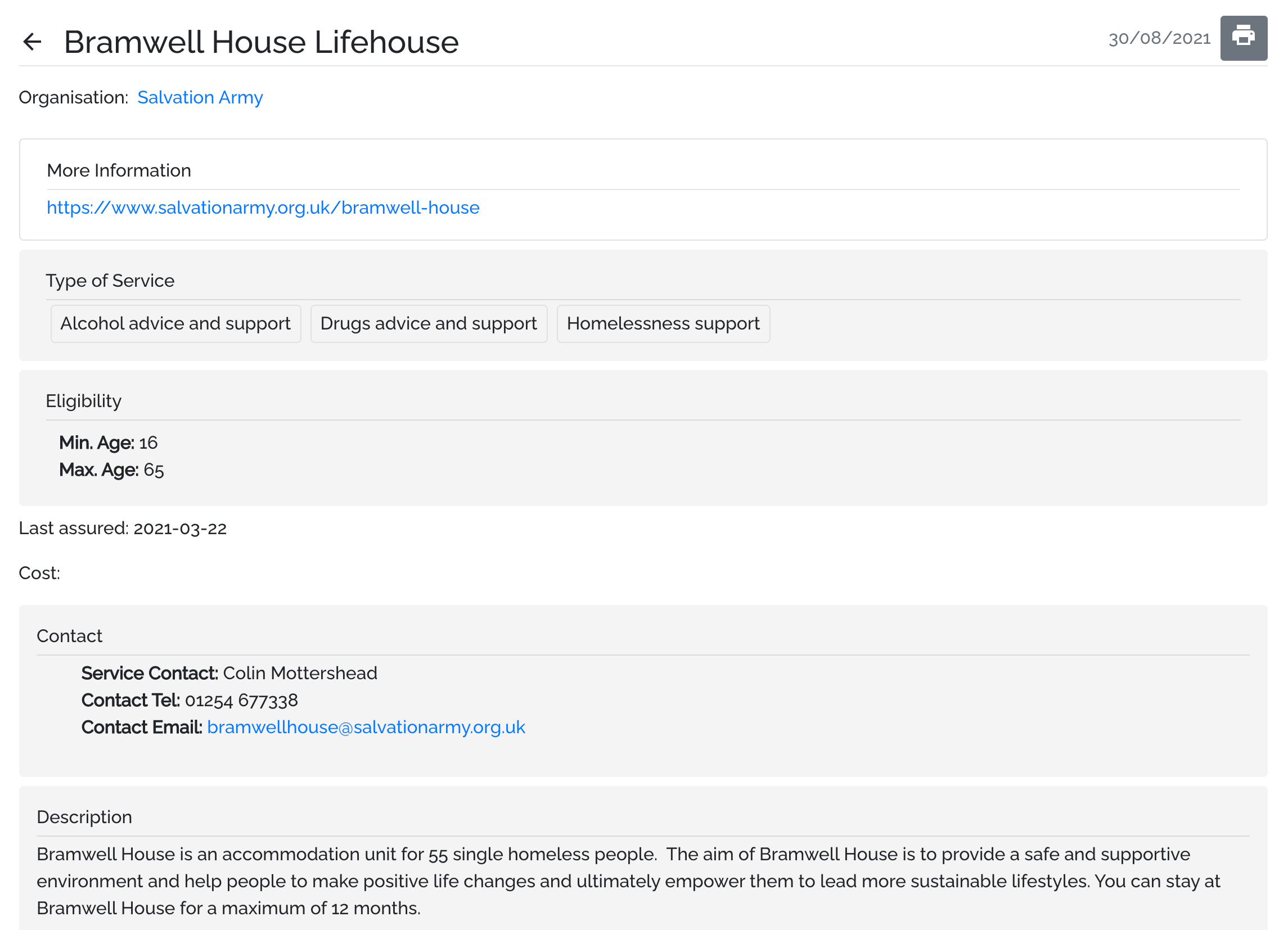Click the Eligibility heading

pos(83,401)
